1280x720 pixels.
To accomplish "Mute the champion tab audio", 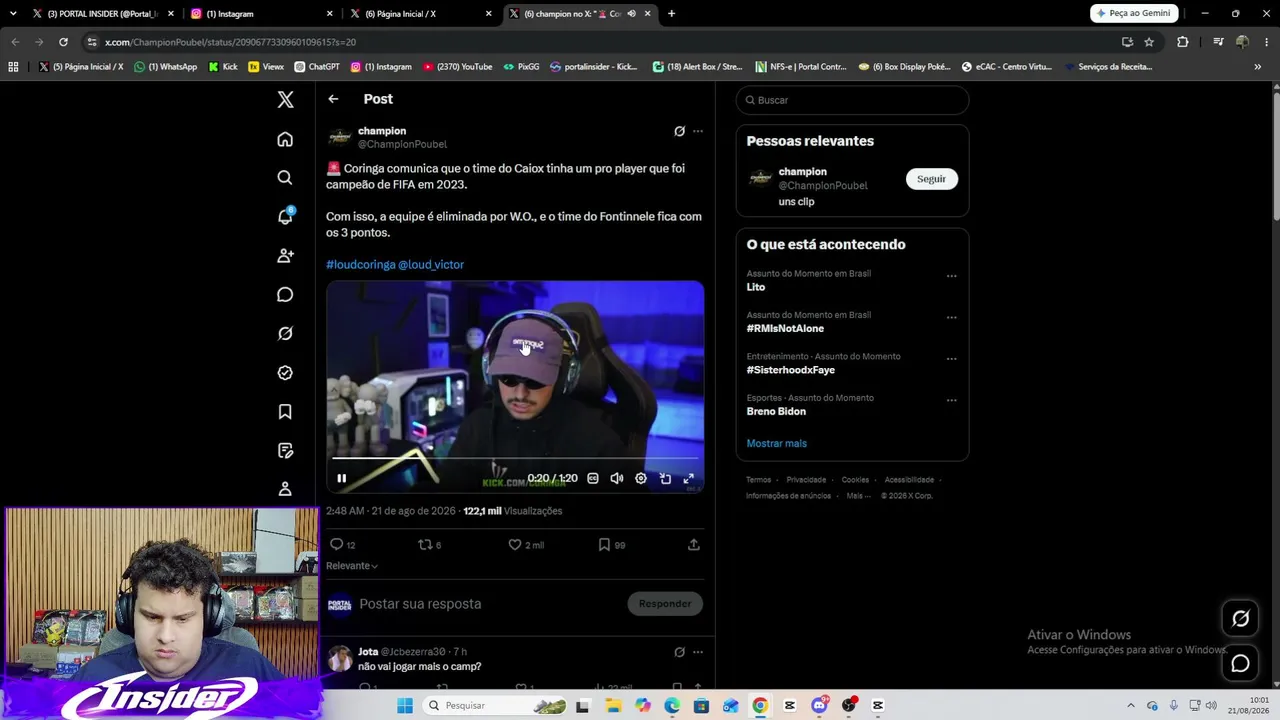I will click(x=631, y=14).
